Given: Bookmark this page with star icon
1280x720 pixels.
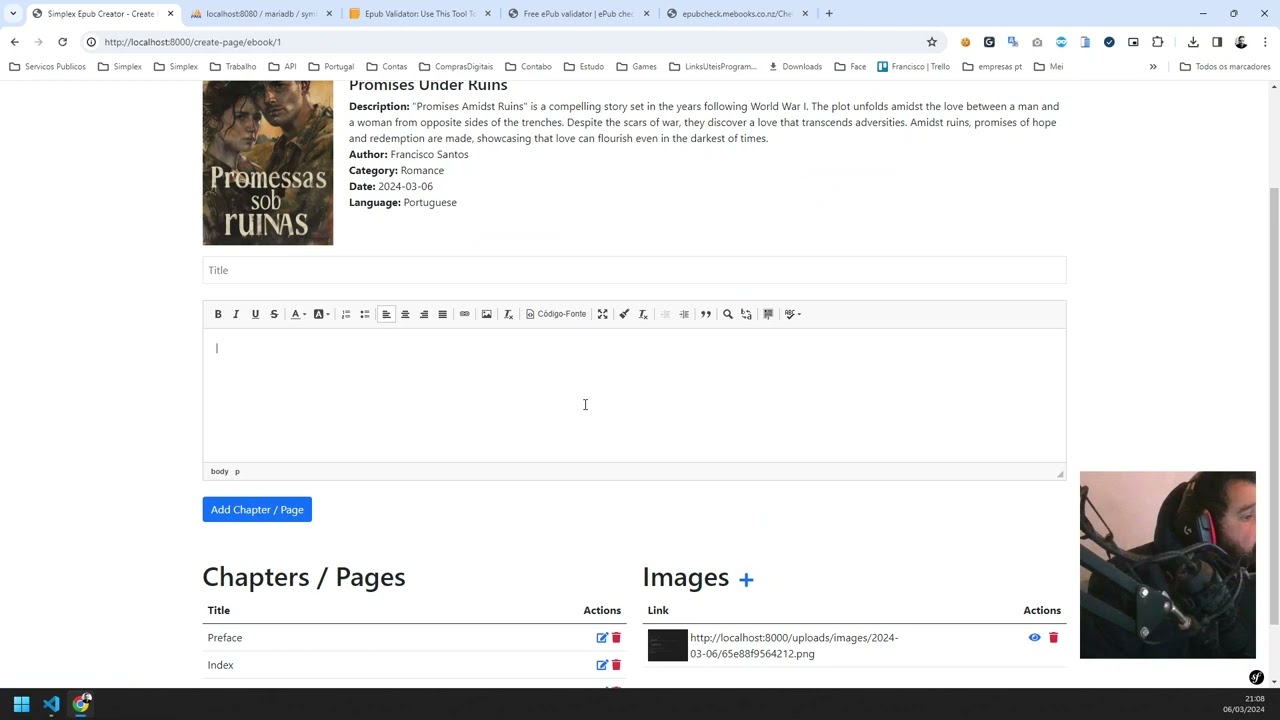Looking at the screenshot, I should (932, 42).
